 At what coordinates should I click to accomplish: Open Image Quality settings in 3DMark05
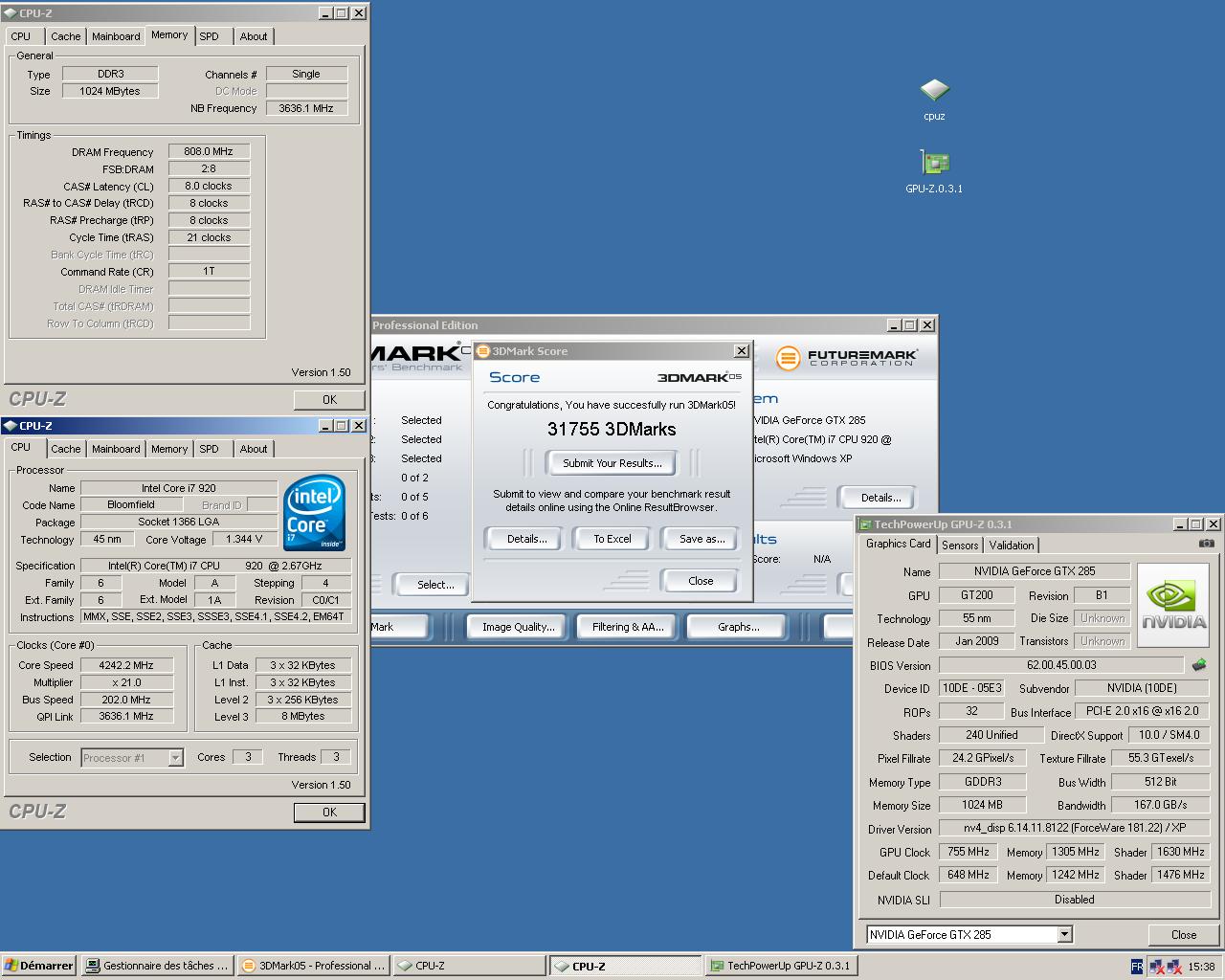tap(518, 627)
